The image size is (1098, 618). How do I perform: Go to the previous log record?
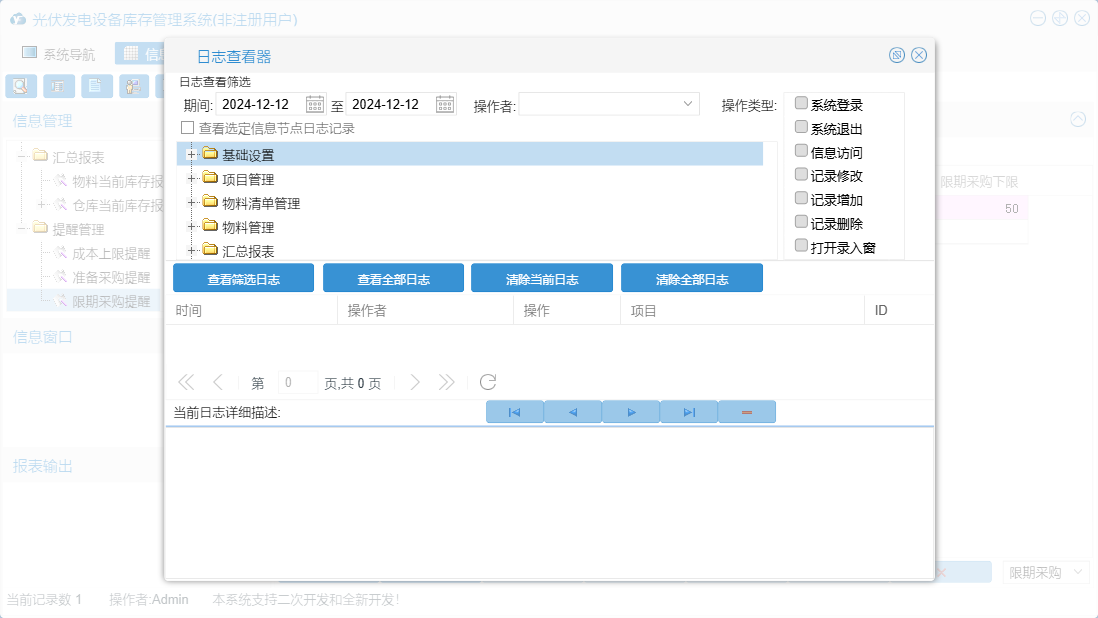pos(573,412)
